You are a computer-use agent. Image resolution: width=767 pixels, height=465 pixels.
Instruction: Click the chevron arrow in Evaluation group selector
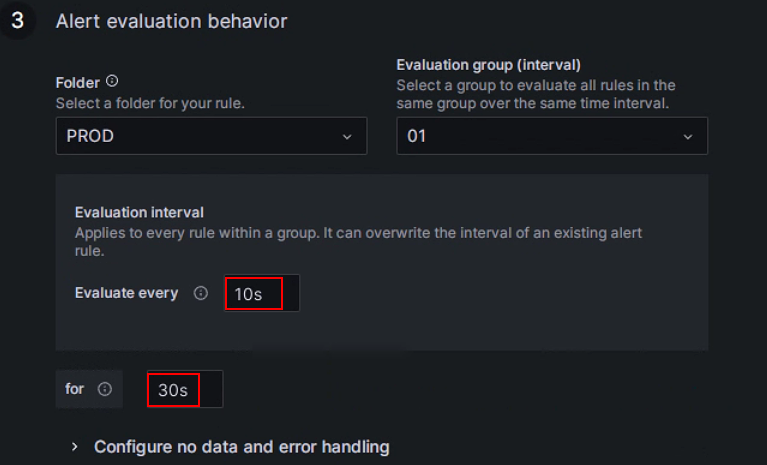pos(688,136)
